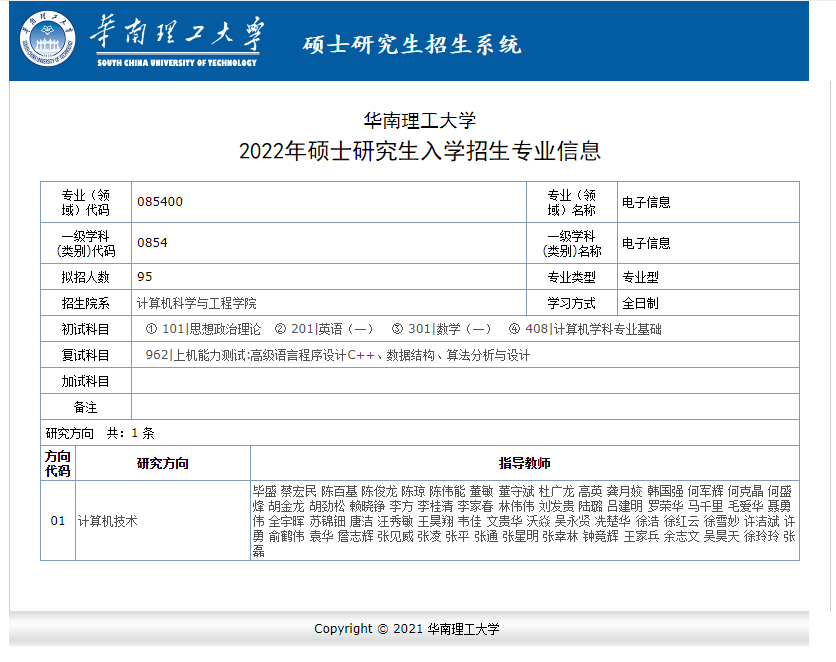The height and width of the screenshot is (662, 836).
Task: Click the advisor name 胡金龙
Action: click(286, 506)
